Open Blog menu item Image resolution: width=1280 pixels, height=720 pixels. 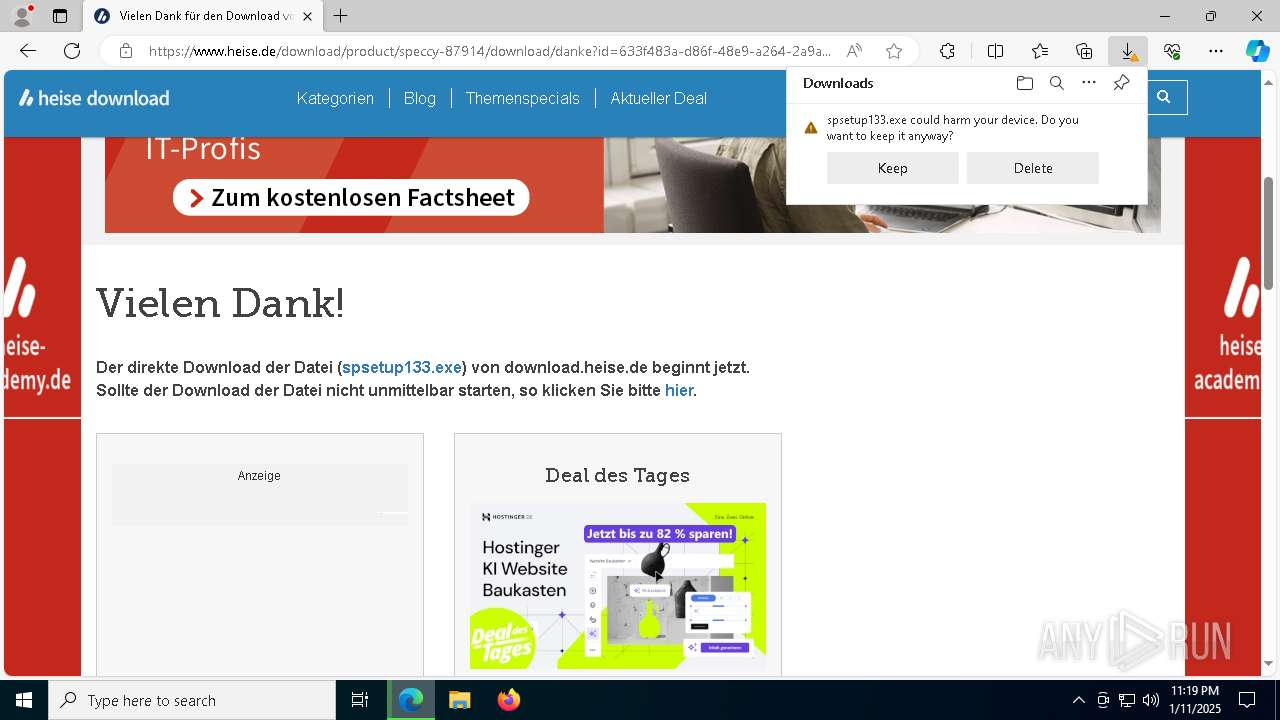click(x=420, y=98)
